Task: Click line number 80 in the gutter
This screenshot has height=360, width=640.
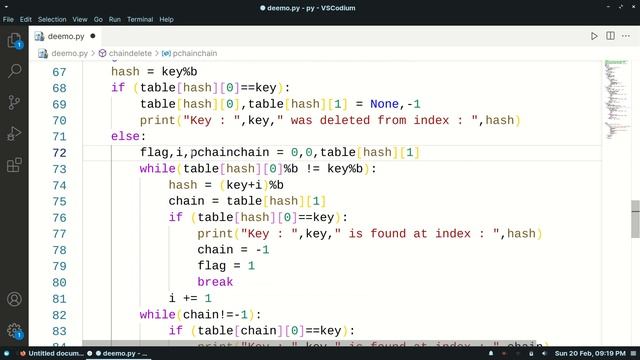Action: click(59, 282)
